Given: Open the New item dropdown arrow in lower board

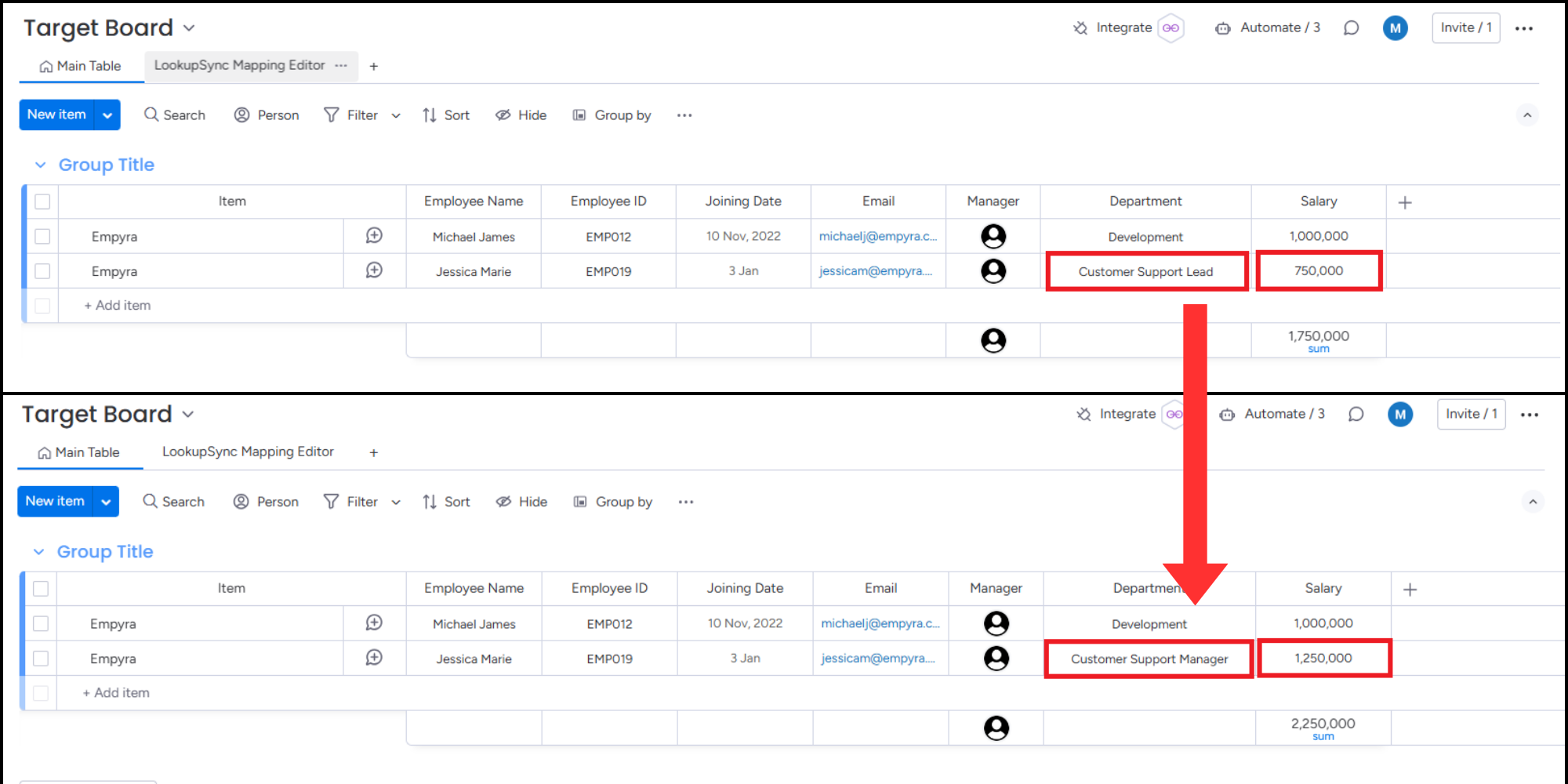Looking at the screenshot, I should (106, 502).
